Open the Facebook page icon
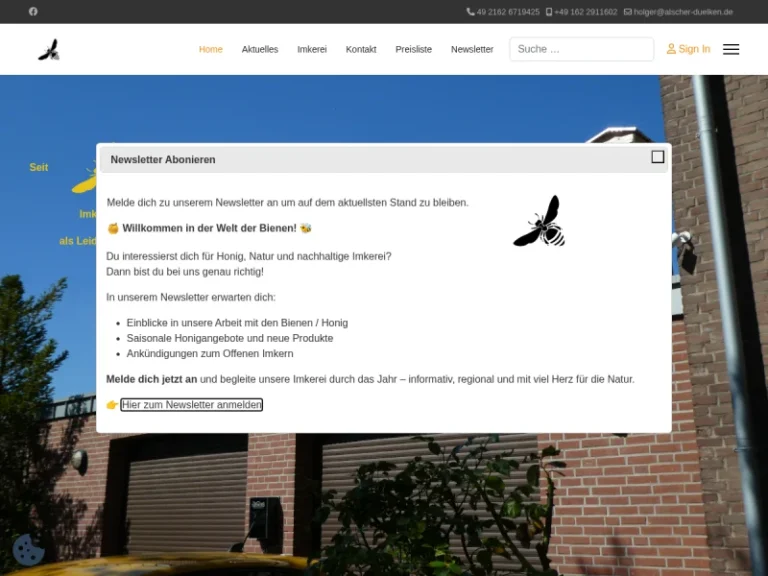 coord(33,12)
